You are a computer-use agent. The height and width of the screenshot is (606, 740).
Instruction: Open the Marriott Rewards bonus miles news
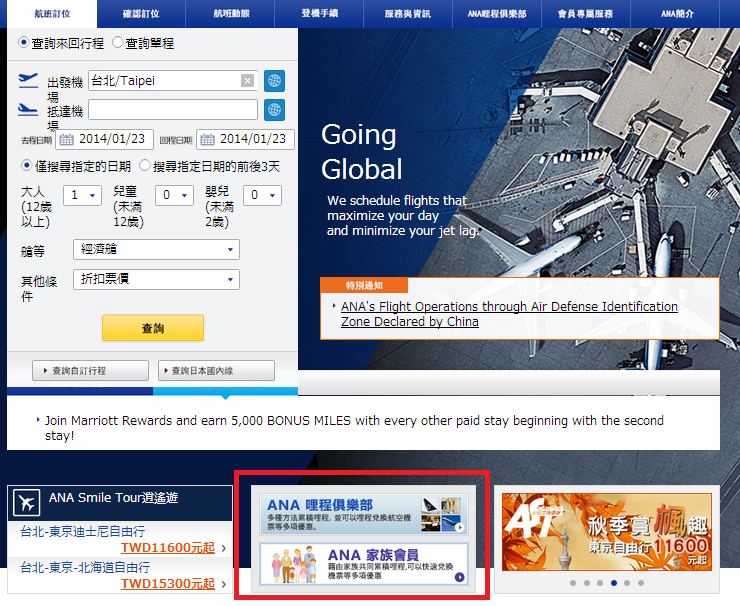coord(354,428)
